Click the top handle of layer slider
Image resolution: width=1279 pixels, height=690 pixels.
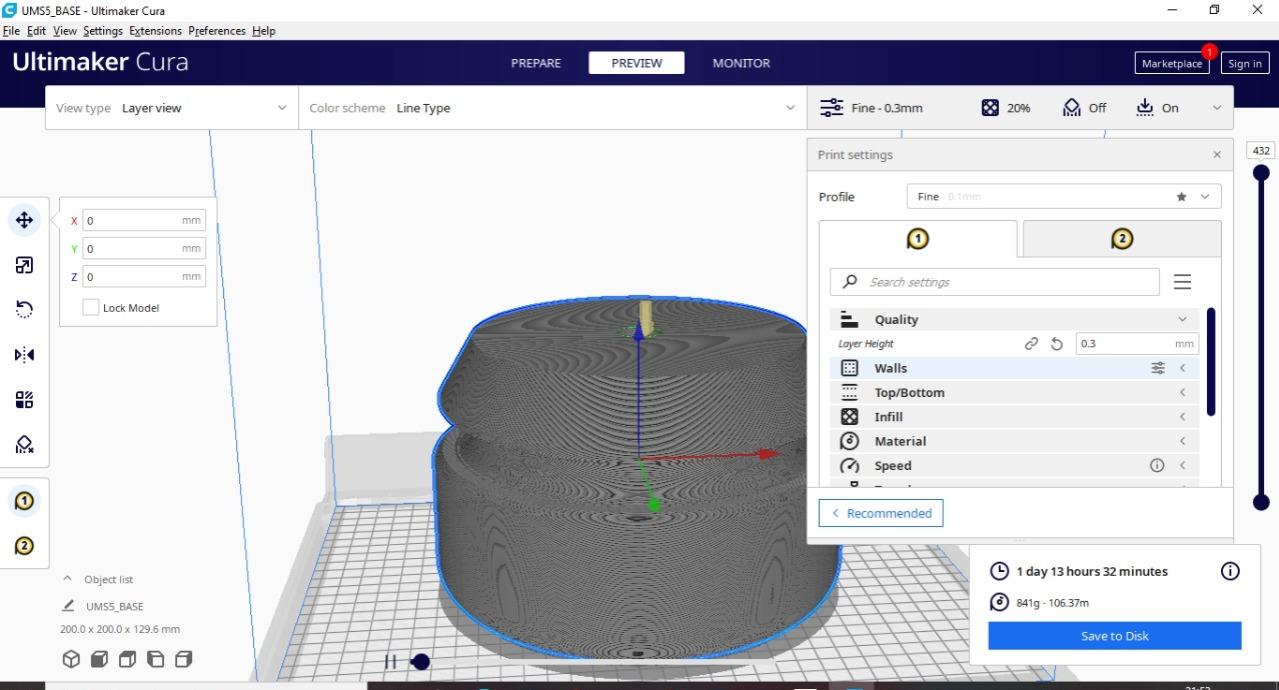pyautogui.click(x=1261, y=173)
